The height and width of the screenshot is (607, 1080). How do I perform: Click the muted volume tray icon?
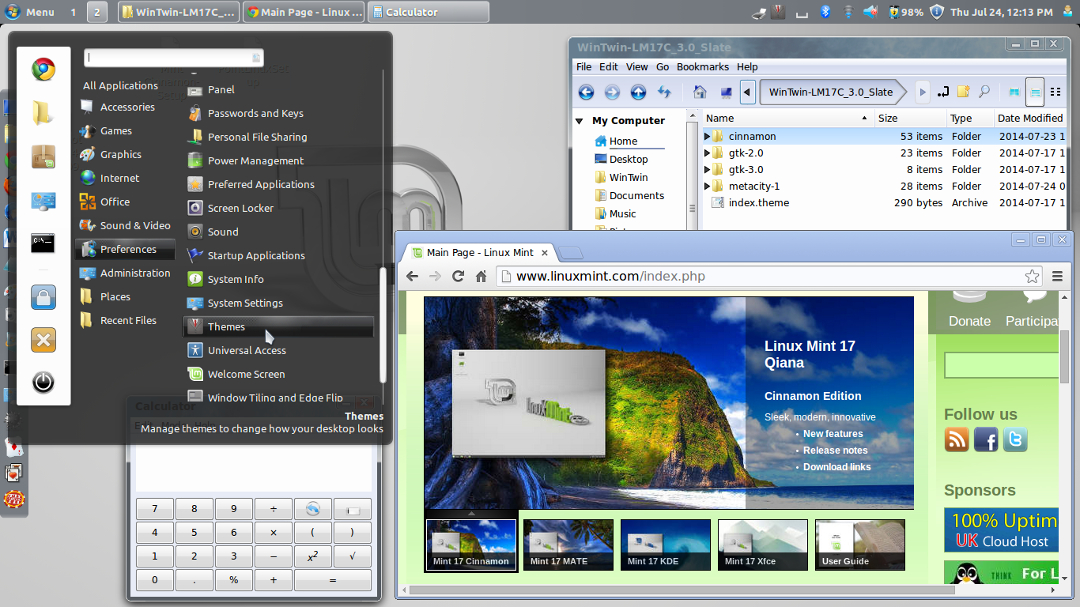click(x=871, y=12)
